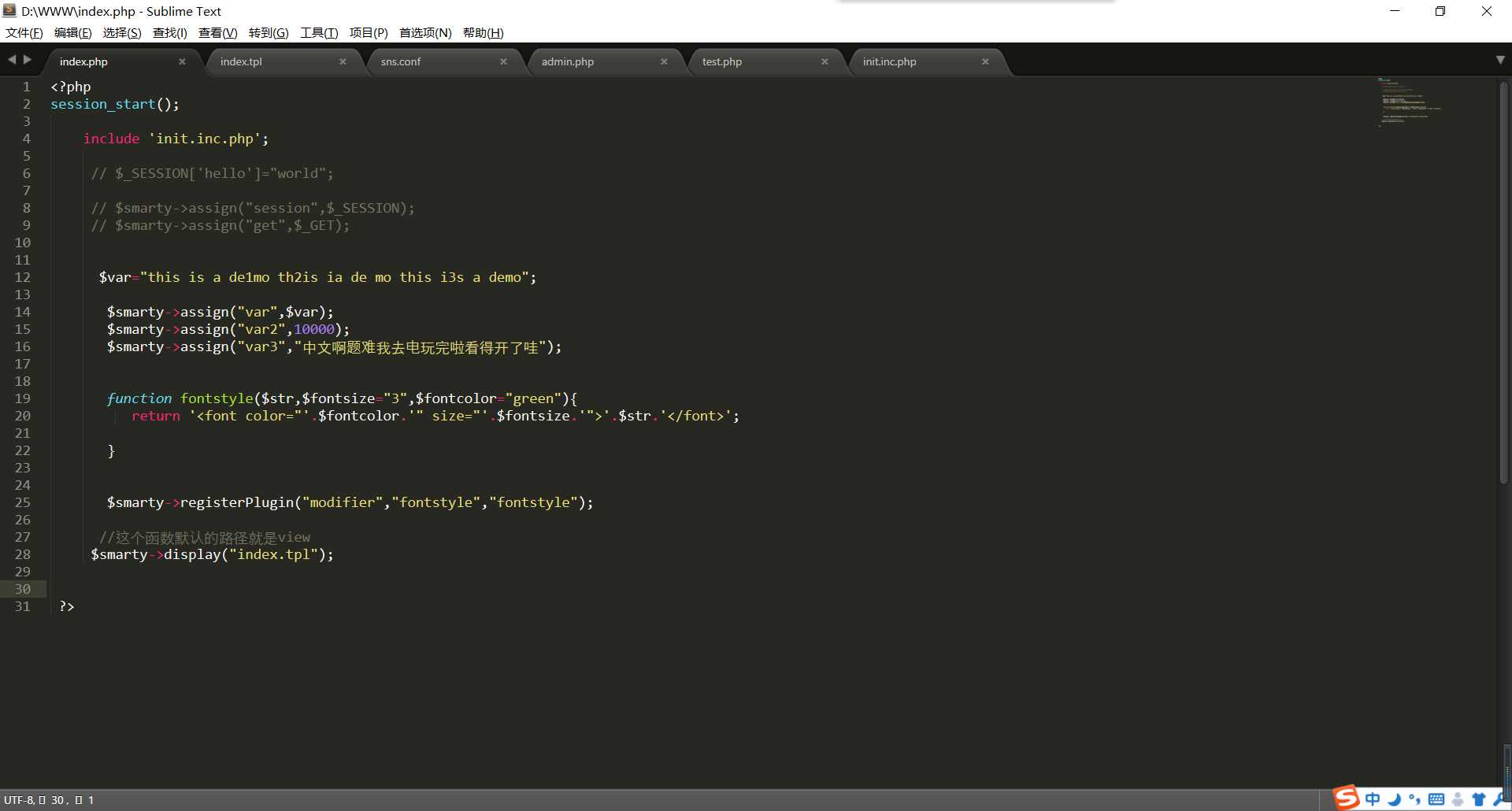Screen dimensions: 1512x811
Task: Close the admin.php tab
Action: click(664, 61)
